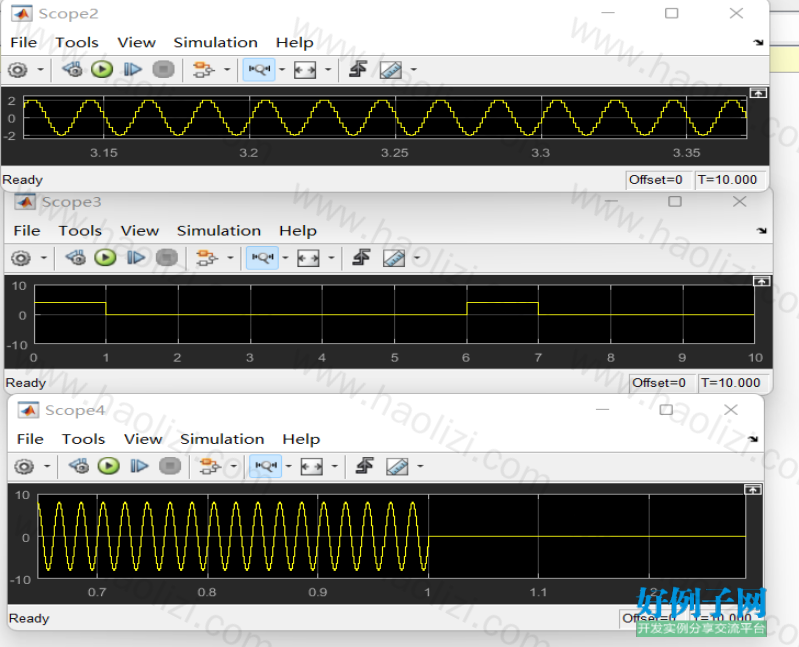
Task: Click Cursor Measurements ruler icon in Scope2
Action: pos(391,70)
